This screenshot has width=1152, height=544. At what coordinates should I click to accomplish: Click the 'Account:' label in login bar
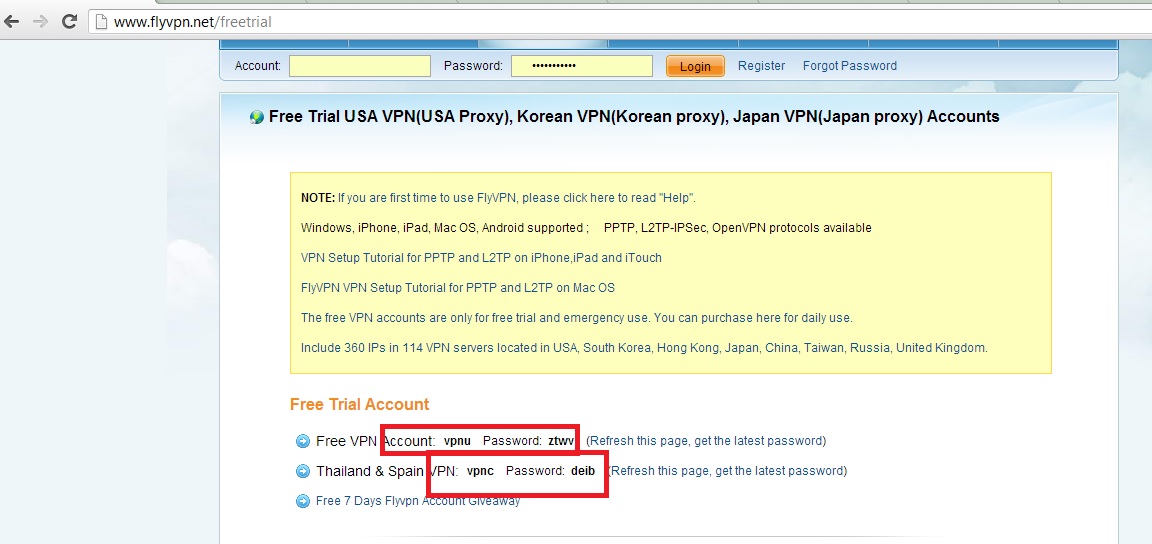tap(258, 65)
